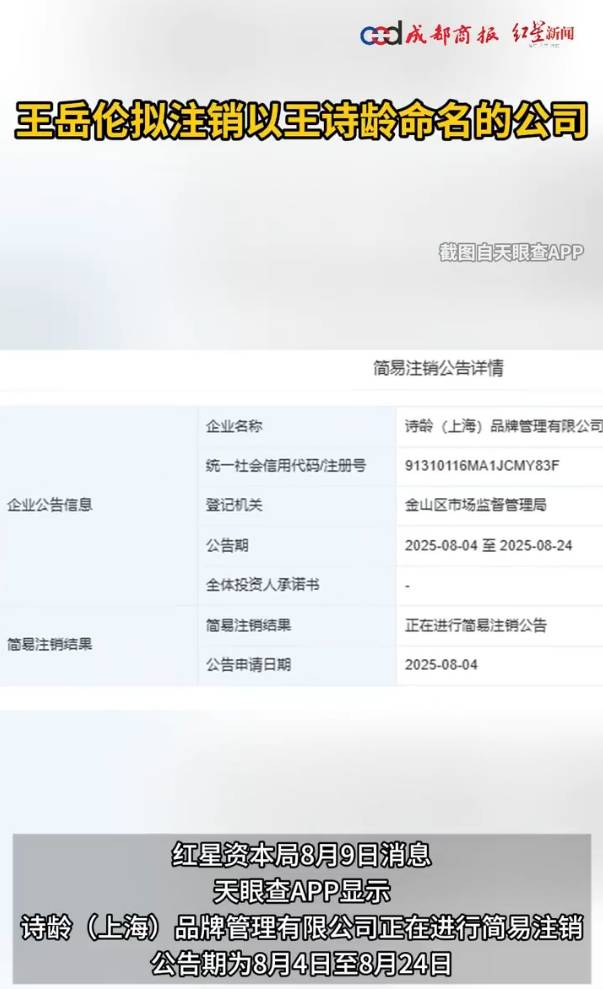Click the 简易注销结果 field label in the middle column
Screen dimensions: 603x989
coord(249,625)
